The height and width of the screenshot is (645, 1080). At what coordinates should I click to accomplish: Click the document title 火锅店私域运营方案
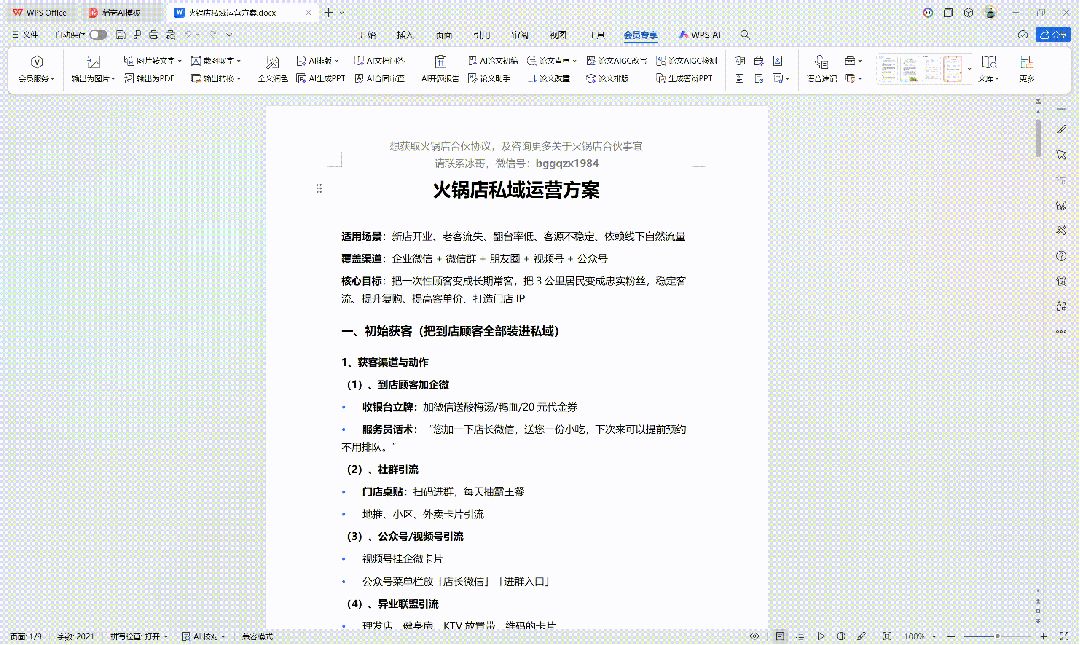pyautogui.click(x=517, y=190)
